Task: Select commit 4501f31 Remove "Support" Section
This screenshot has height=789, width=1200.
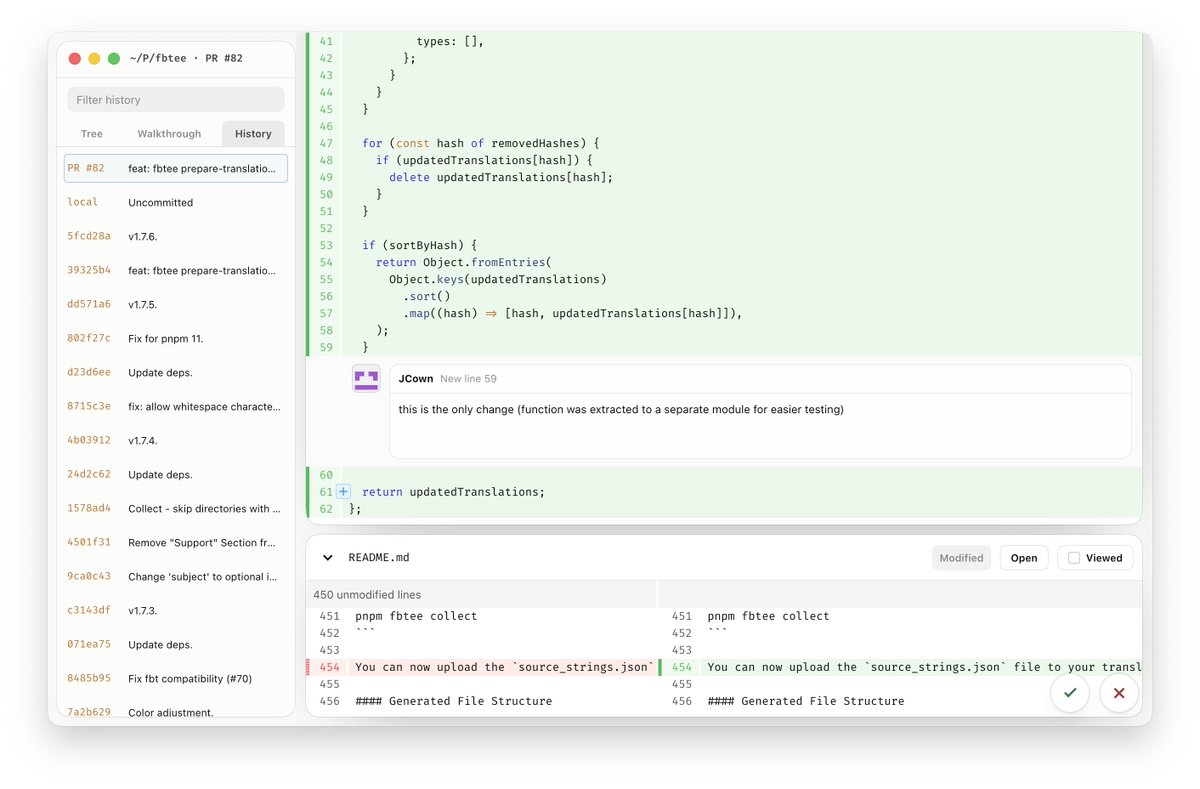Action: [x=176, y=542]
